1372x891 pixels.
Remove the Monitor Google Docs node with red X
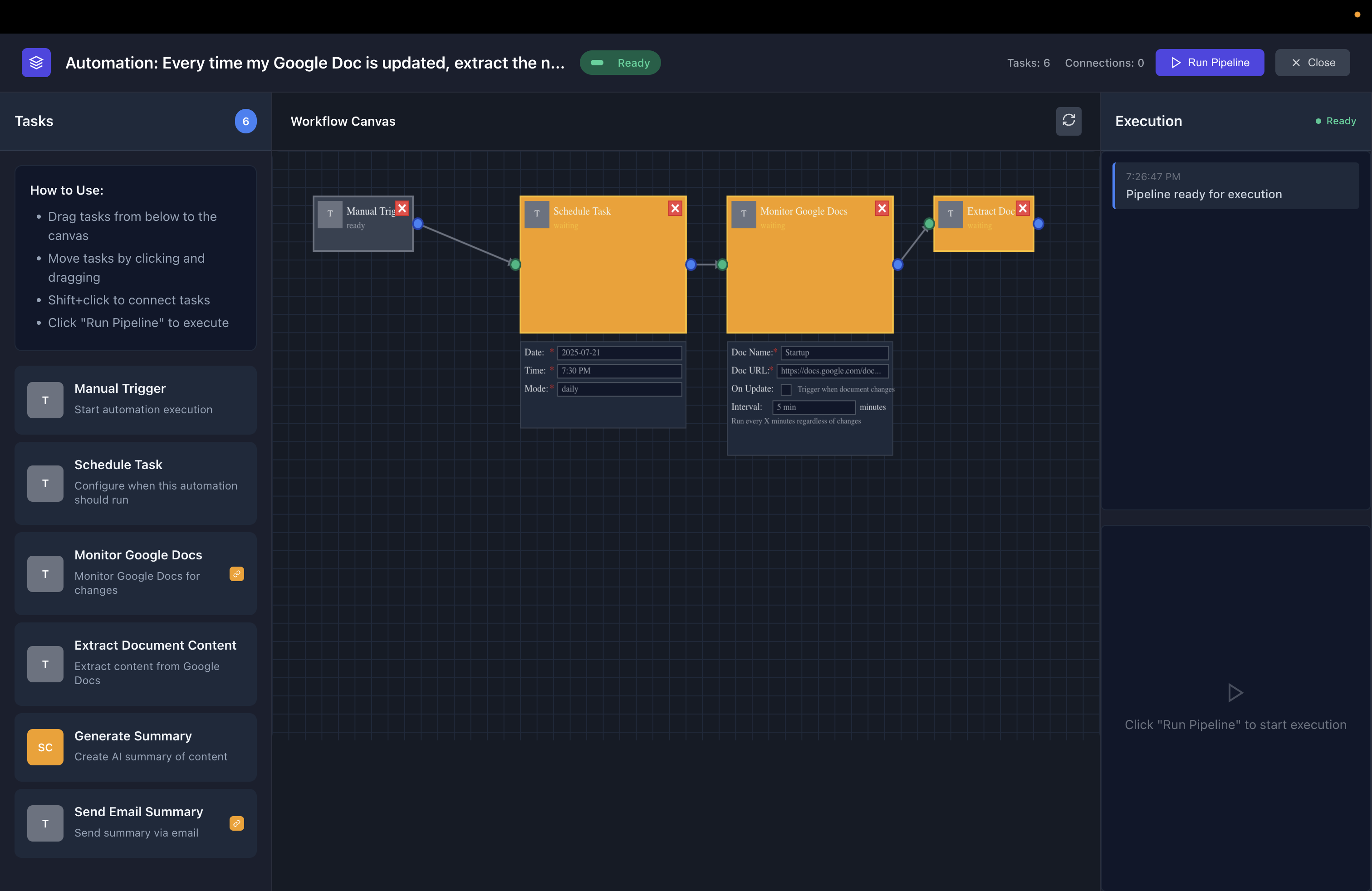click(x=882, y=208)
